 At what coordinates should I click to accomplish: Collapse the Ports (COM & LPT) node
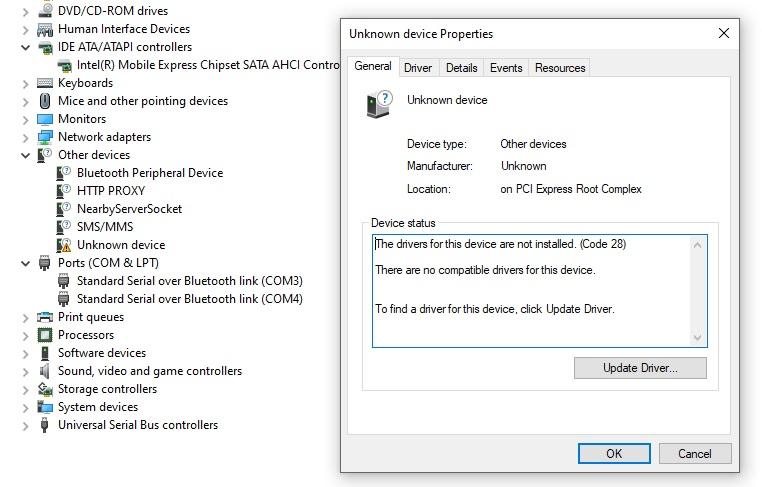(x=25, y=263)
